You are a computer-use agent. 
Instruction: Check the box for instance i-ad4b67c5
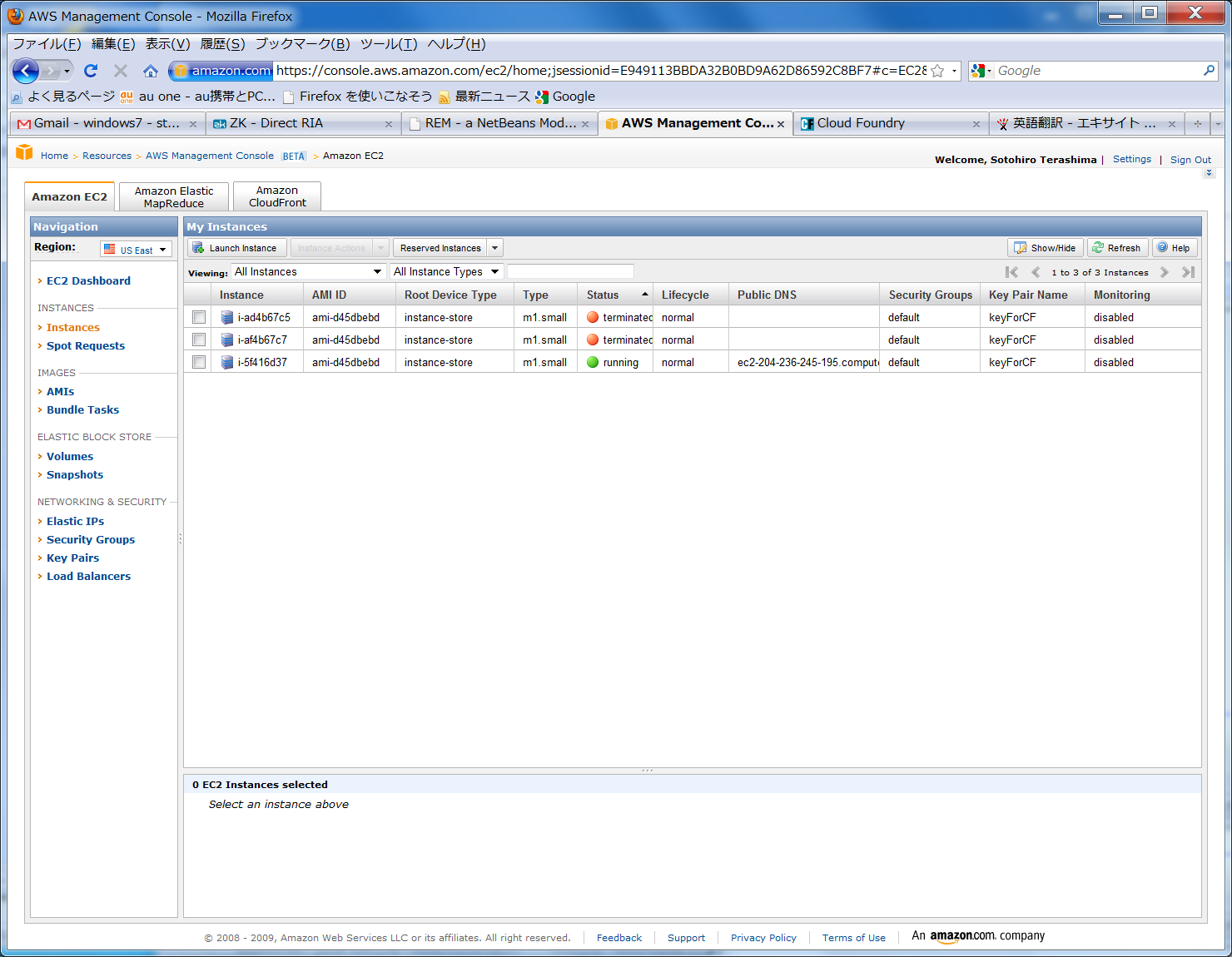click(x=199, y=317)
